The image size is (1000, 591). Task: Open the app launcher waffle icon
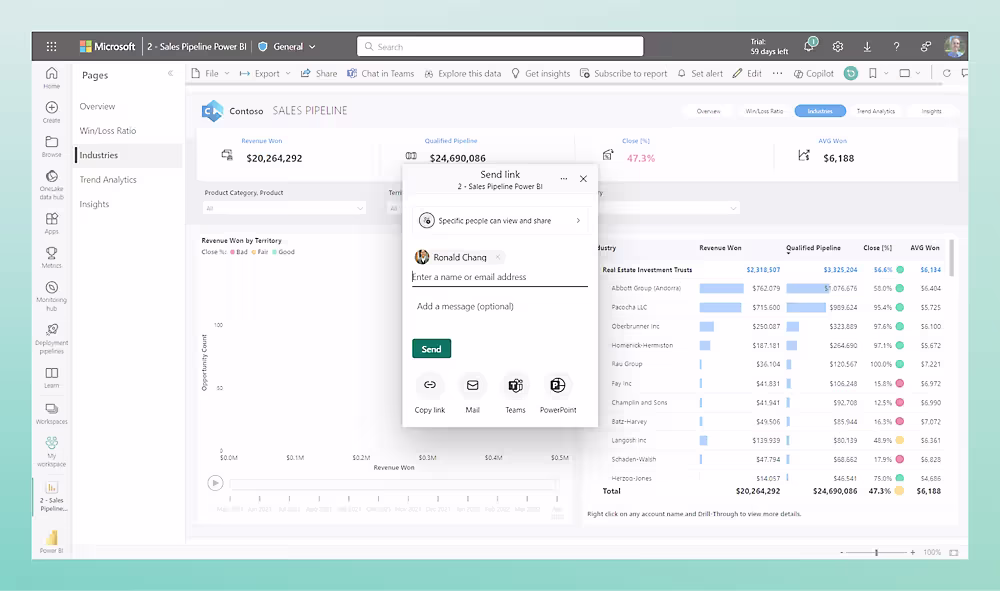coord(51,46)
